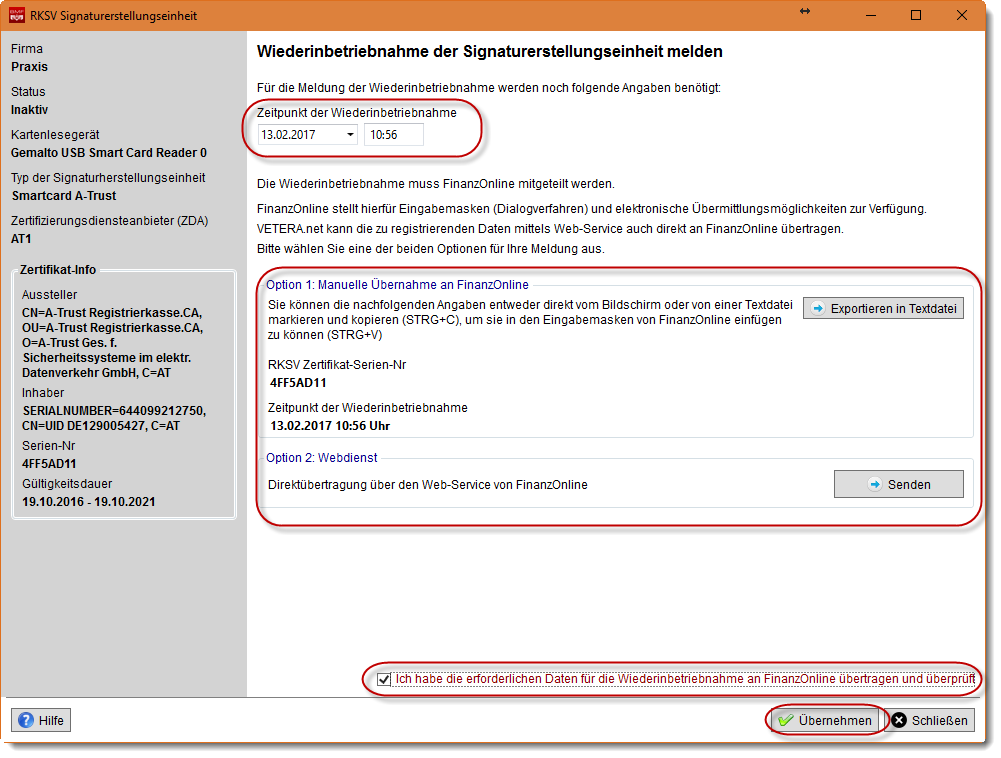The height and width of the screenshot is (758, 1001).
Task: Click the RKSV application icon in title bar
Action: click(17, 16)
